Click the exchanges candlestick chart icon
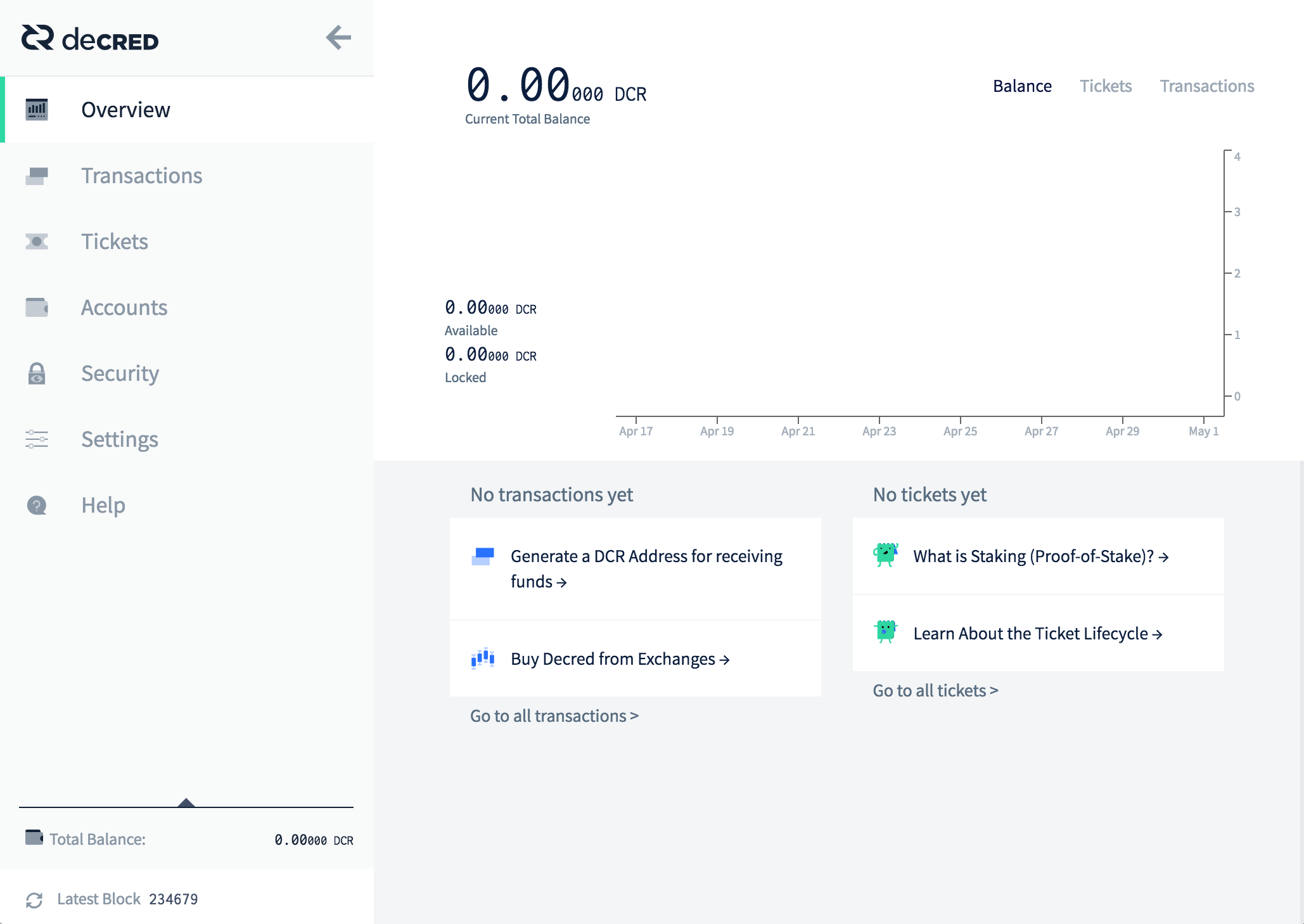 (x=483, y=658)
